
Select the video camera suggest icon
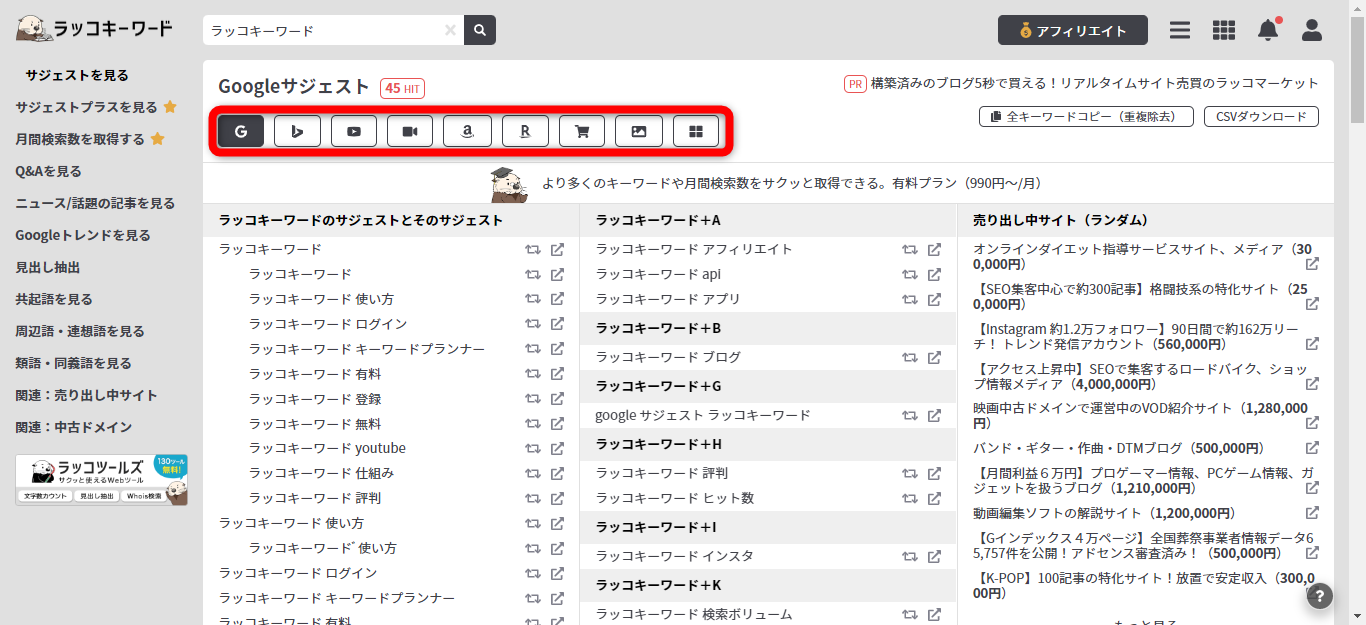(410, 131)
